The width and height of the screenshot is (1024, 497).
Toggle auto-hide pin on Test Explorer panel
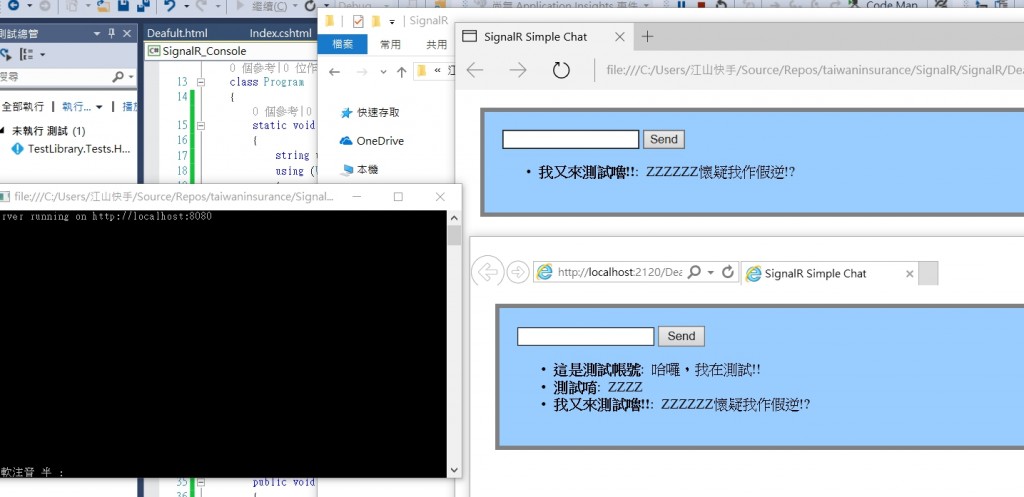click(112, 33)
